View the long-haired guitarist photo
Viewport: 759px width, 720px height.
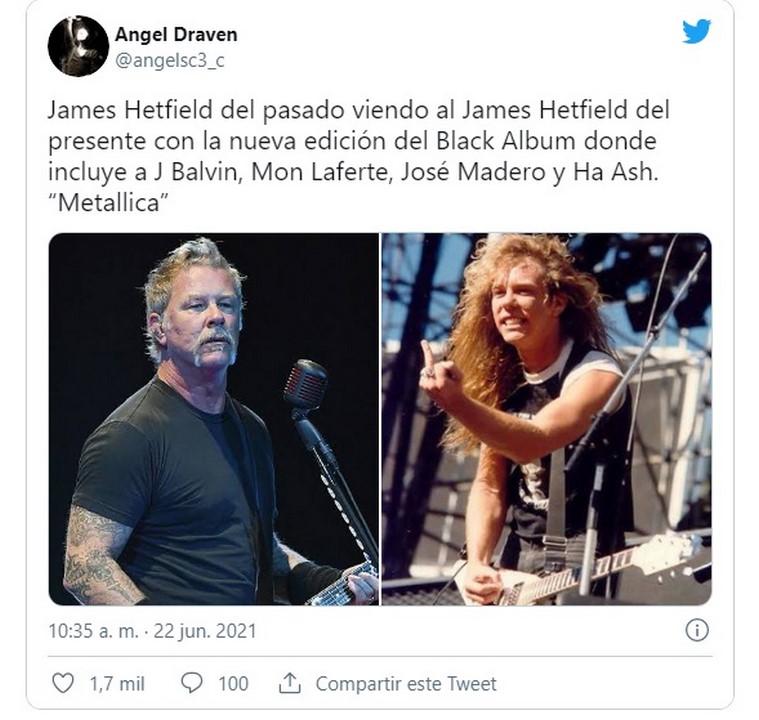pos(546,419)
